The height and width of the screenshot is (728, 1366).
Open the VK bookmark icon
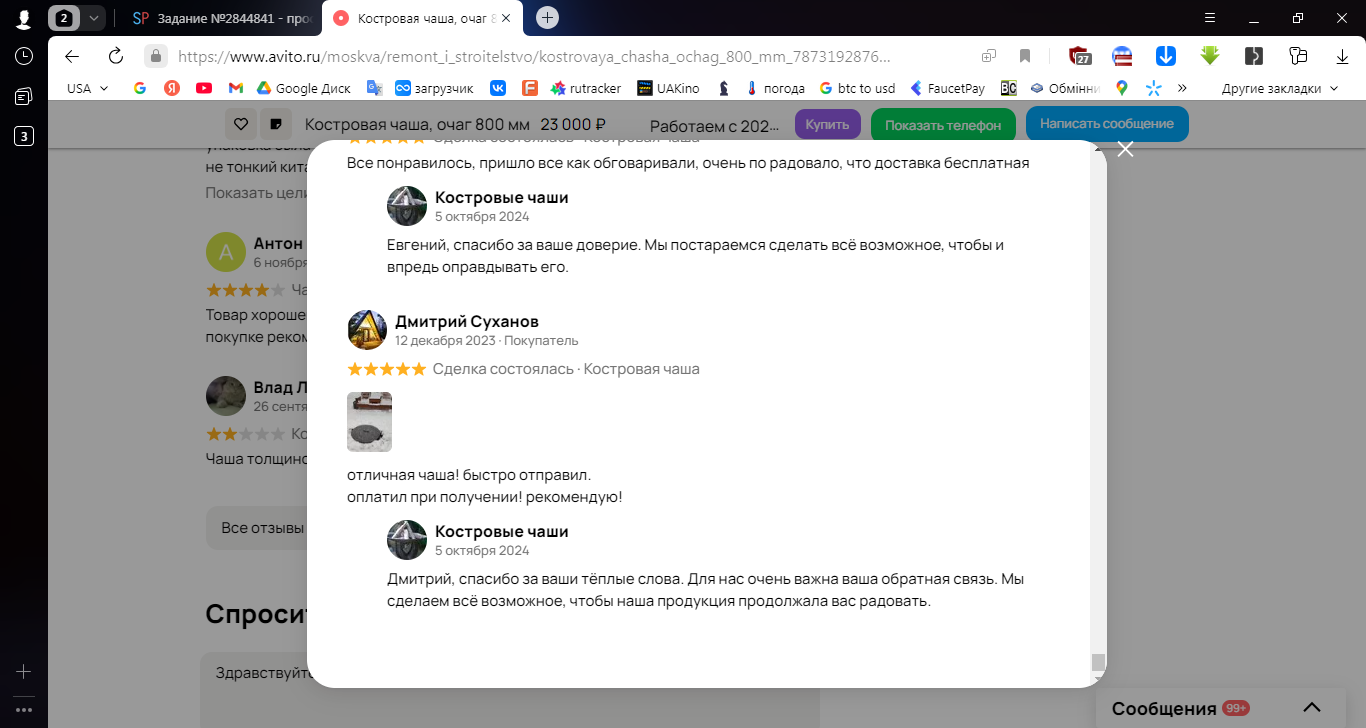click(x=498, y=88)
